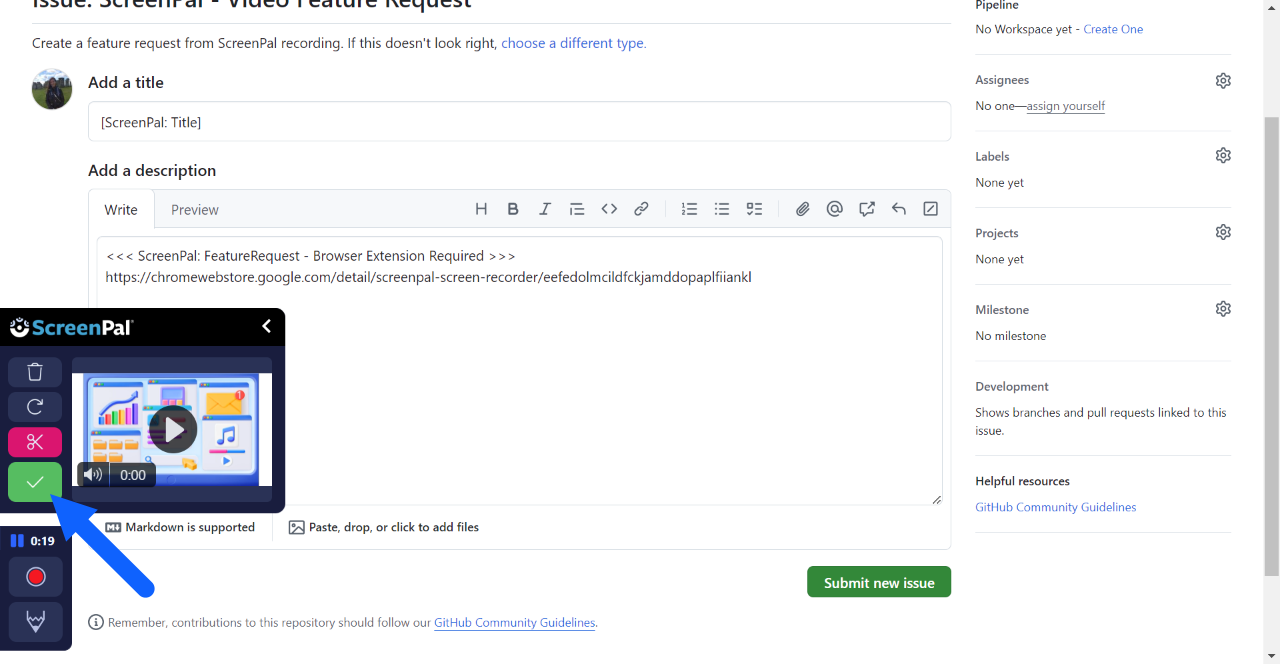
Task: Insert a task list
Action: click(x=754, y=209)
